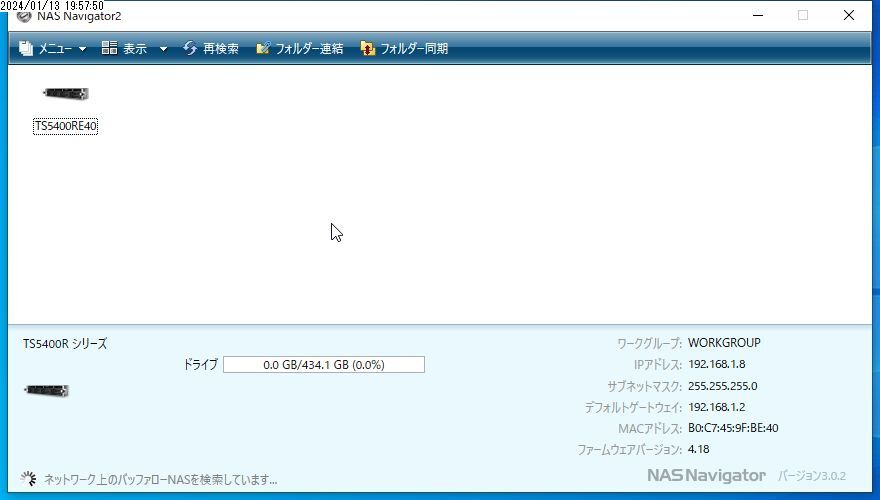Click the ネットワーク上のバッファローNAS status text

click(161, 480)
